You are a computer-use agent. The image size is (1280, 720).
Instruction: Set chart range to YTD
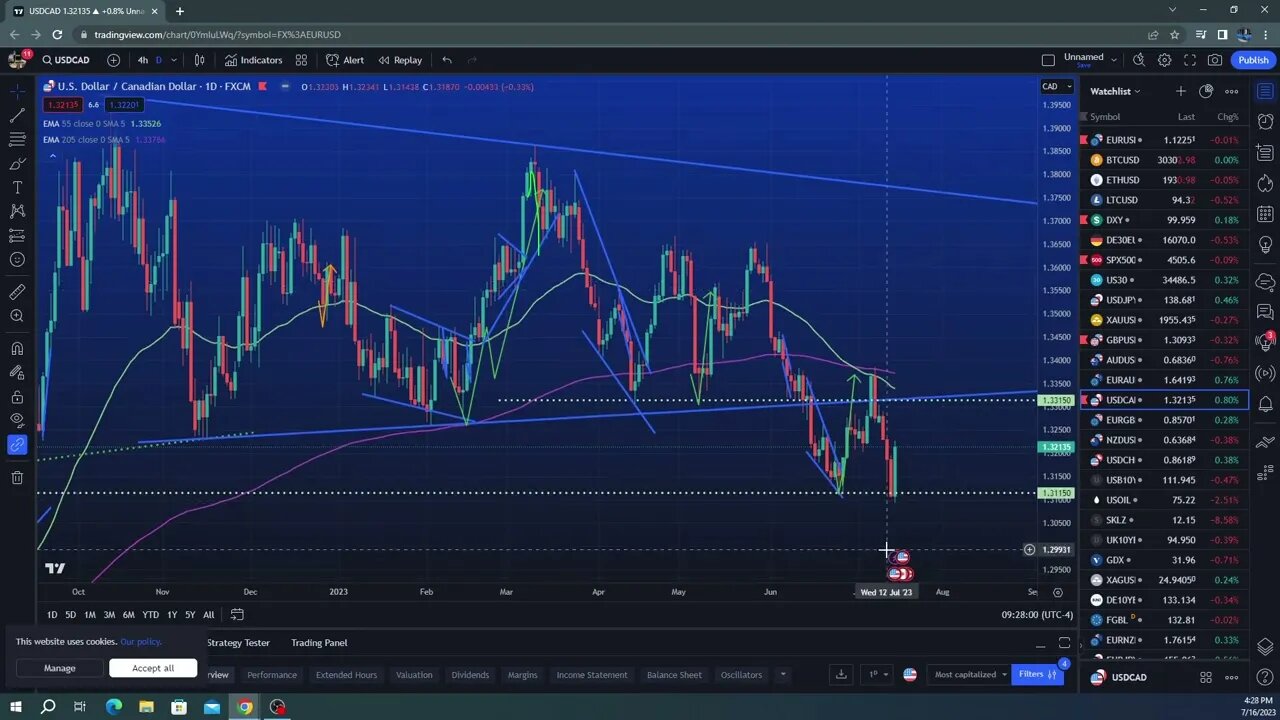pos(150,615)
